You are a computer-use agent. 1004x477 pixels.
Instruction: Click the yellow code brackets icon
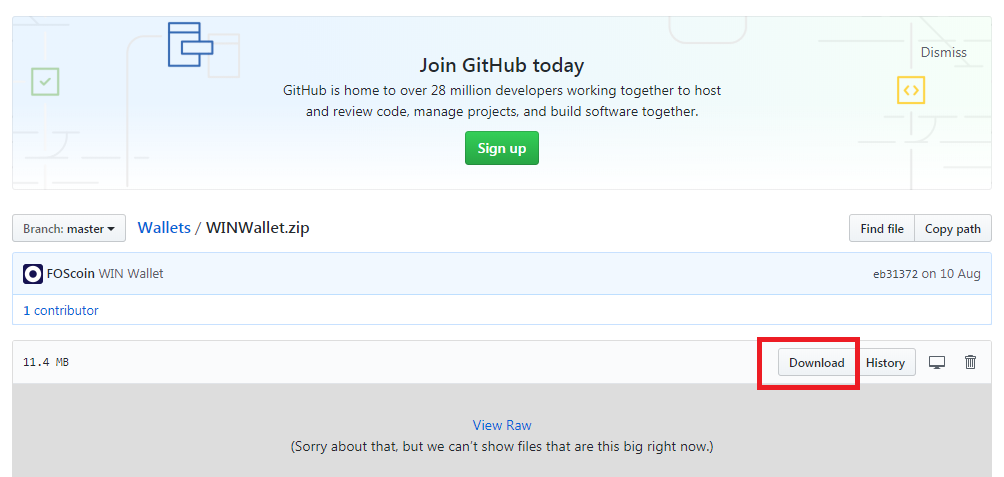click(910, 90)
